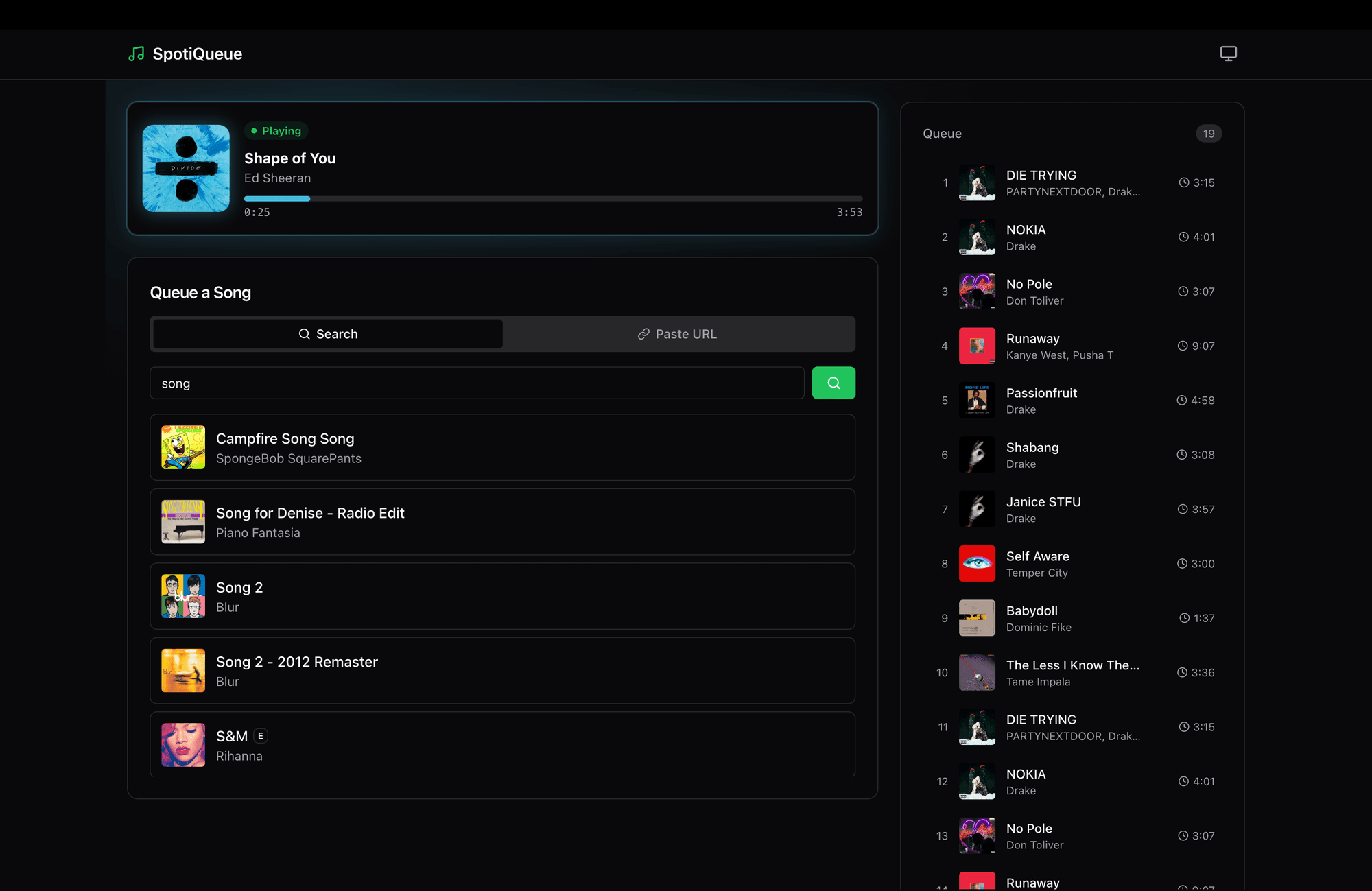Click the Queue a Song heading

coord(200,293)
